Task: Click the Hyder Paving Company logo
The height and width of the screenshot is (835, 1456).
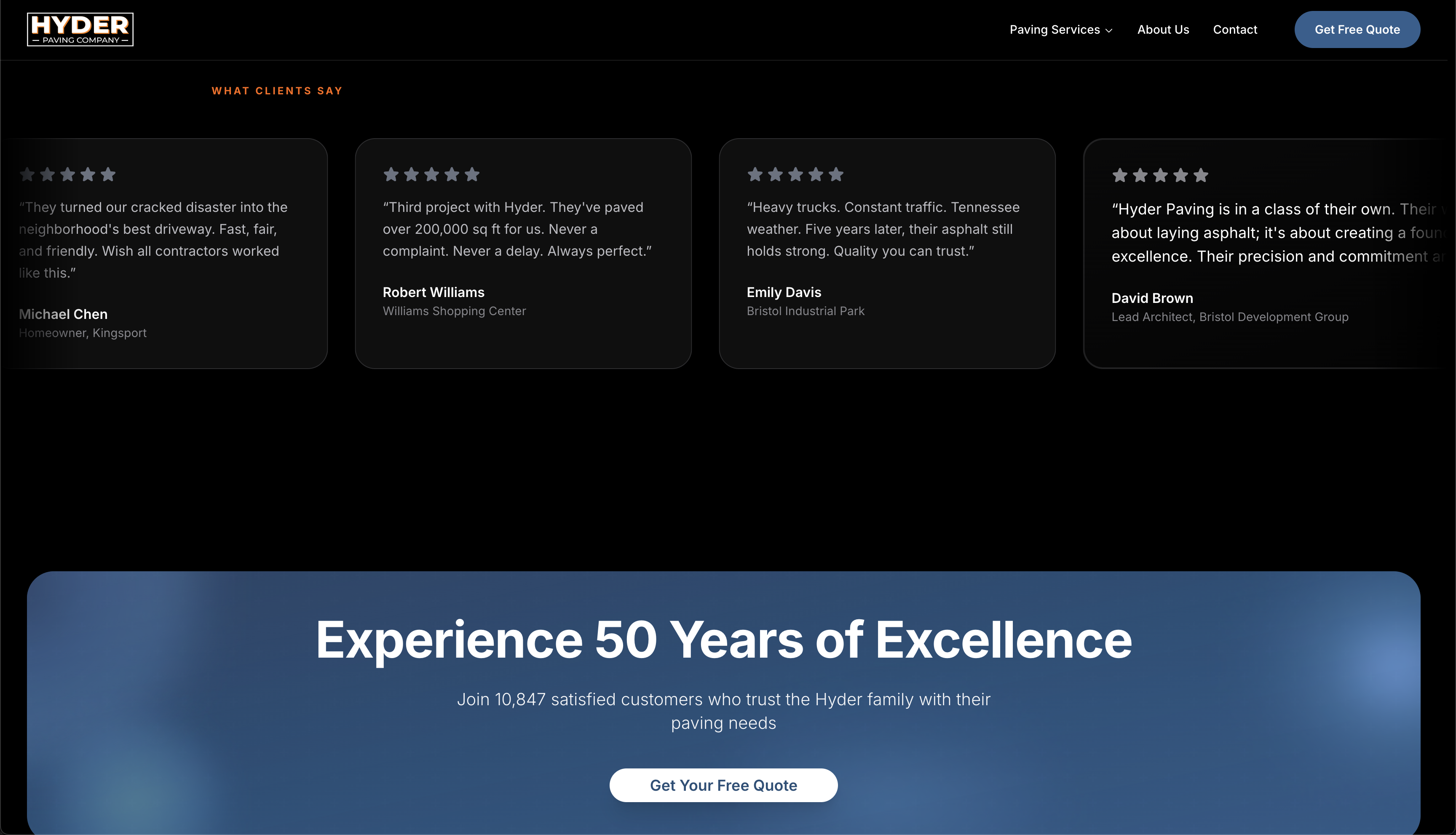Action: click(x=80, y=29)
